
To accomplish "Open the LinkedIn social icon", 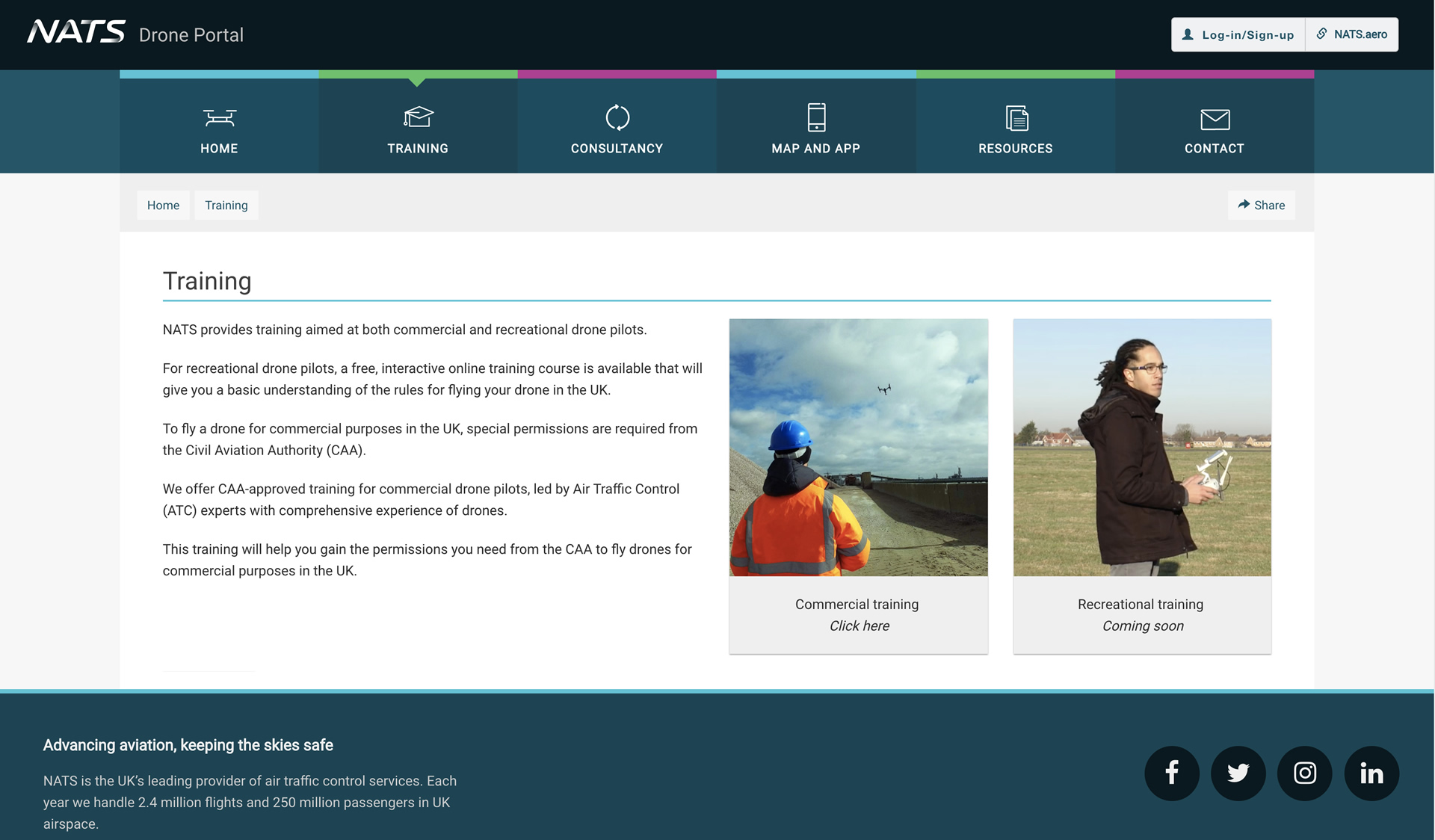I will click(1371, 773).
